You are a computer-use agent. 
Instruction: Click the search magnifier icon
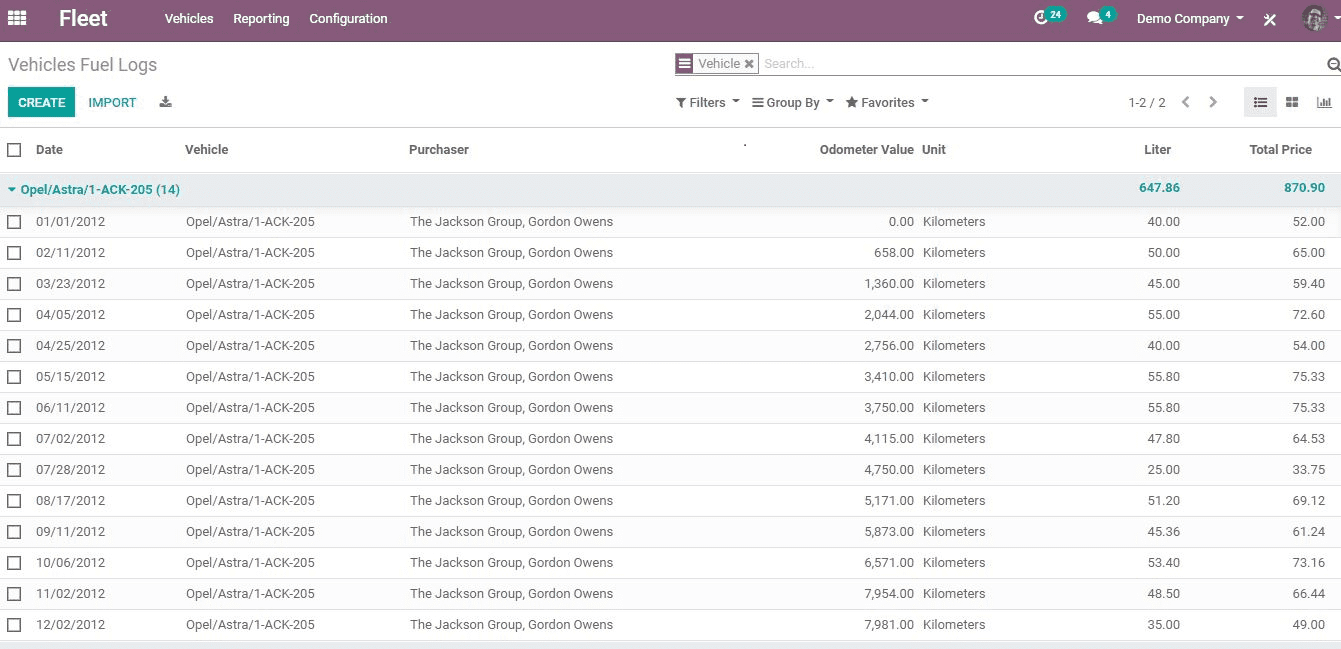(x=1333, y=65)
